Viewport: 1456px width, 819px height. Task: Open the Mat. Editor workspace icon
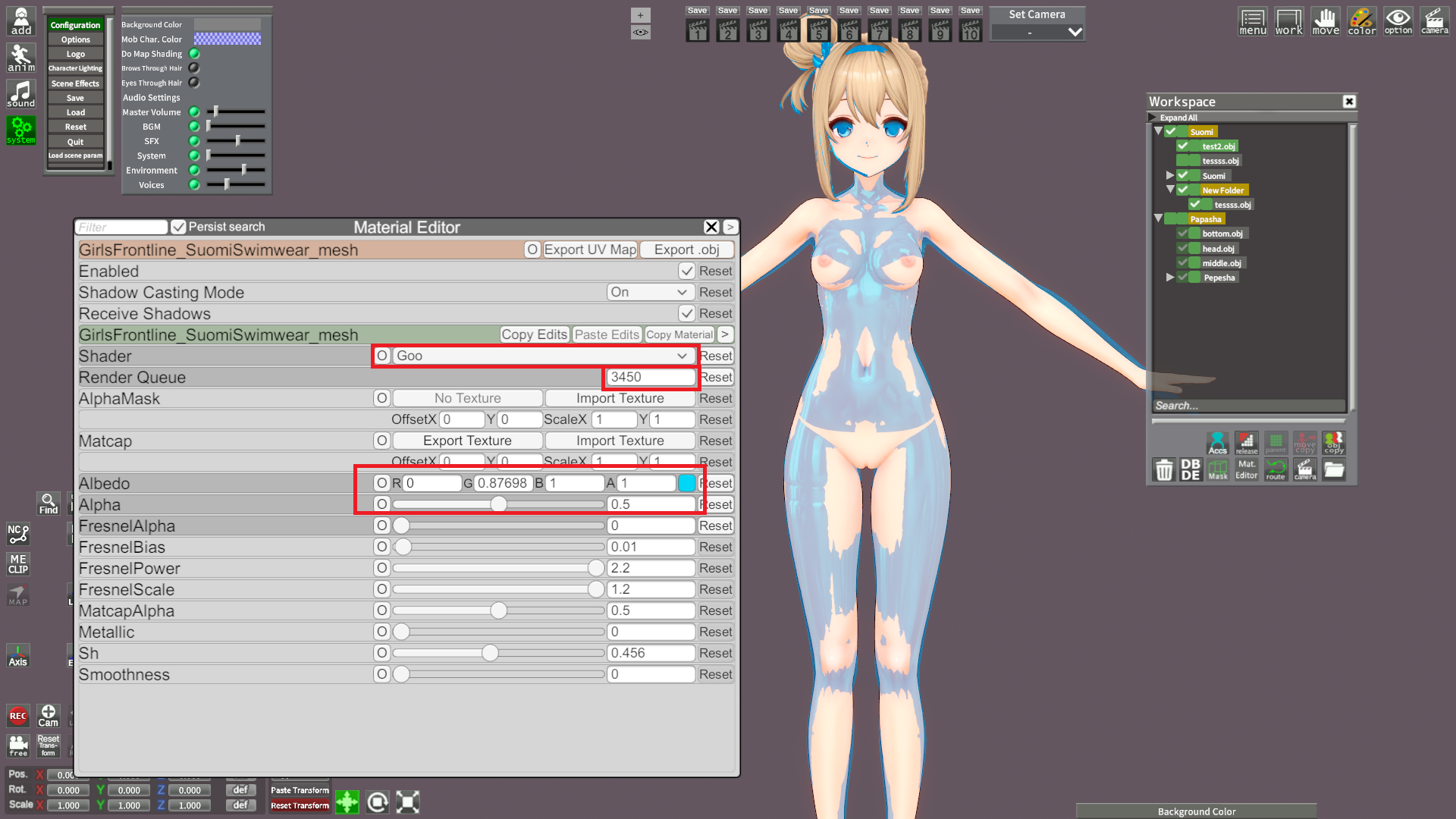1246,469
